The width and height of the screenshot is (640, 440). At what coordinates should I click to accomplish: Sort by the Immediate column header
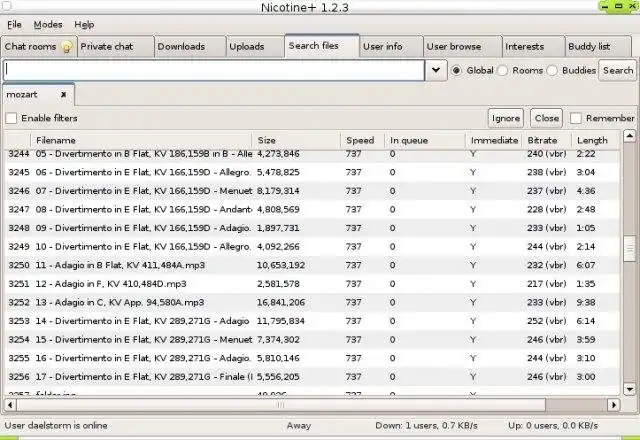[494, 140]
